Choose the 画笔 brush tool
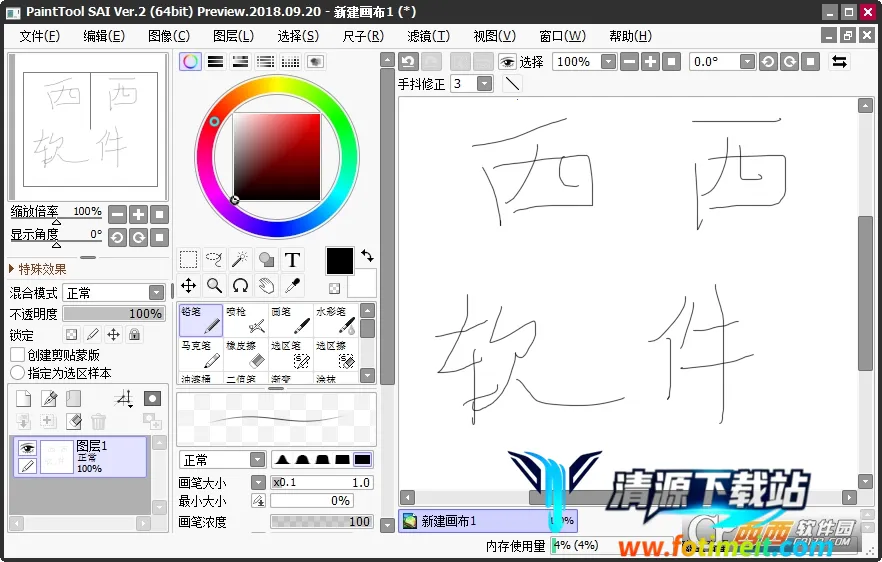Viewport: 882px width, 562px height. coord(291,320)
